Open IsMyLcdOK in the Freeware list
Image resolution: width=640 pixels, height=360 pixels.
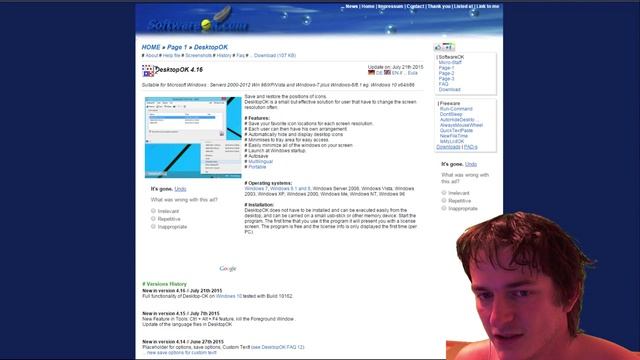(x=452, y=141)
